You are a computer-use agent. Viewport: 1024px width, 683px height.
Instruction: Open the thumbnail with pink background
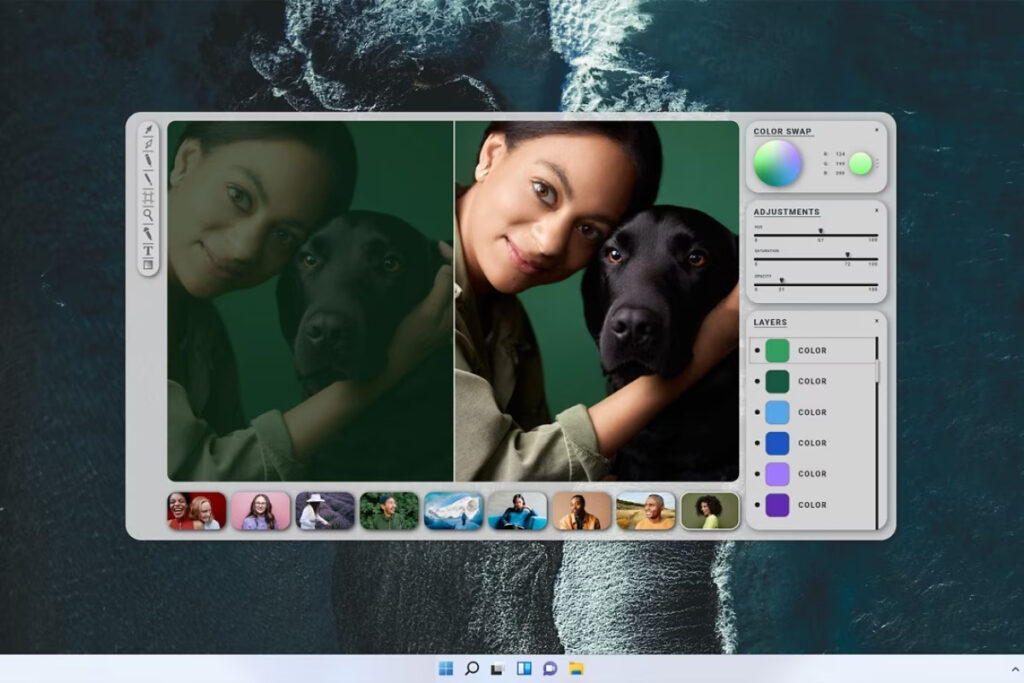click(261, 510)
